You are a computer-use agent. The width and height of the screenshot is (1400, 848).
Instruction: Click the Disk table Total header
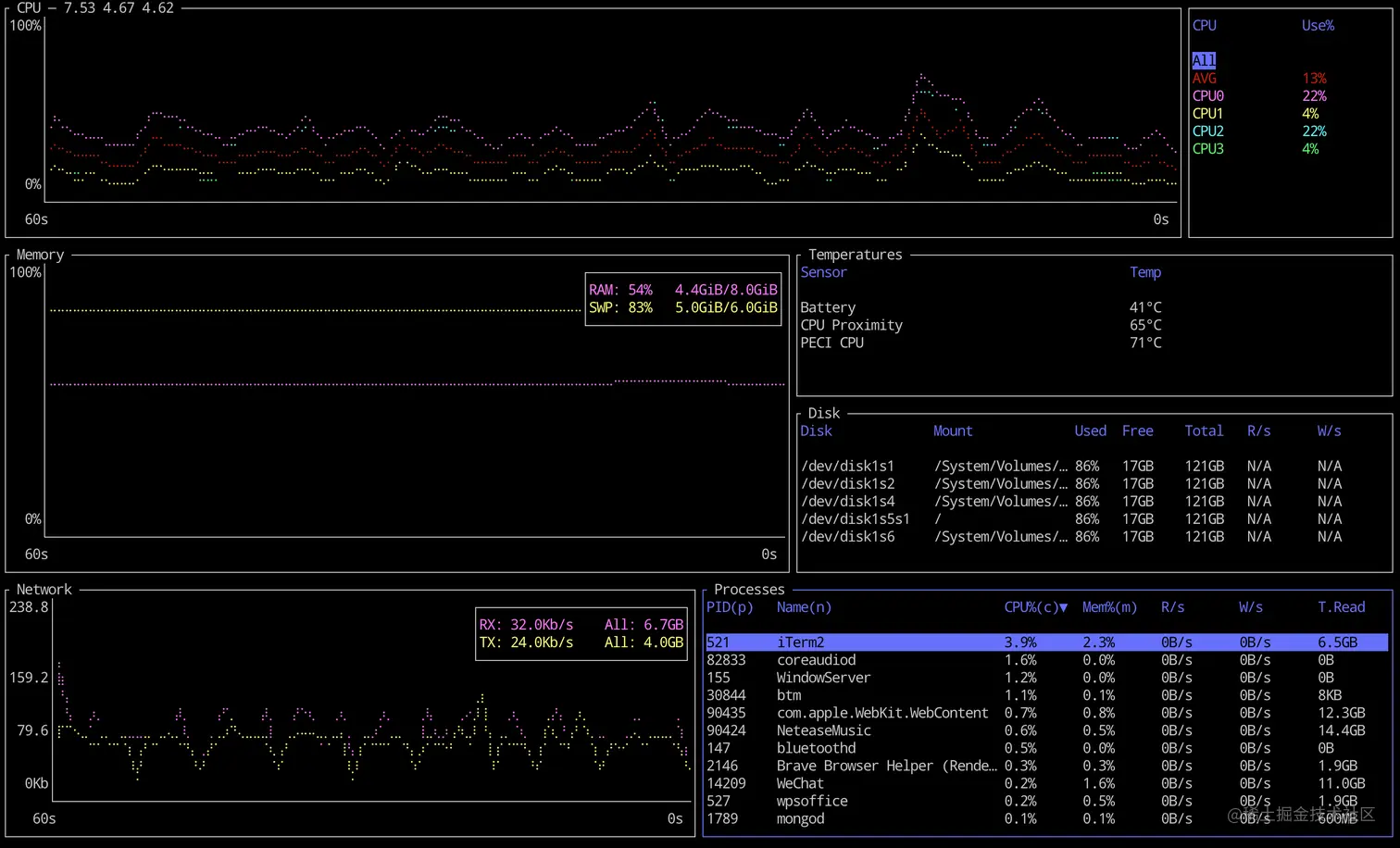click(1204, 430)
